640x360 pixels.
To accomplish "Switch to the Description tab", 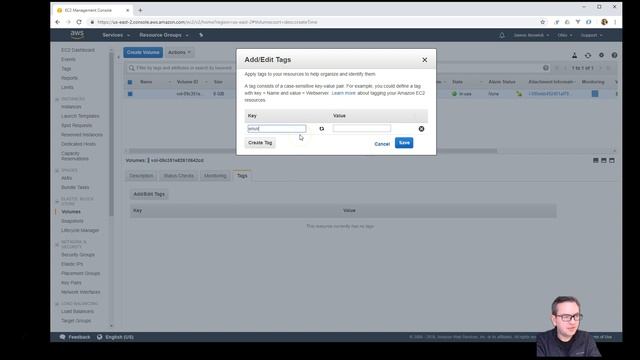I will tap(141, 176).
